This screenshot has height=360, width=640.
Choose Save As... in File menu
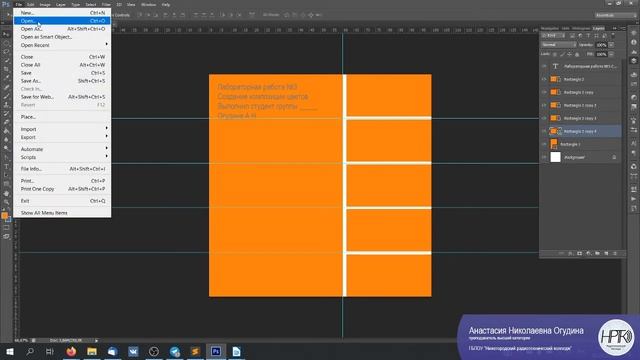tap(62, 81)
